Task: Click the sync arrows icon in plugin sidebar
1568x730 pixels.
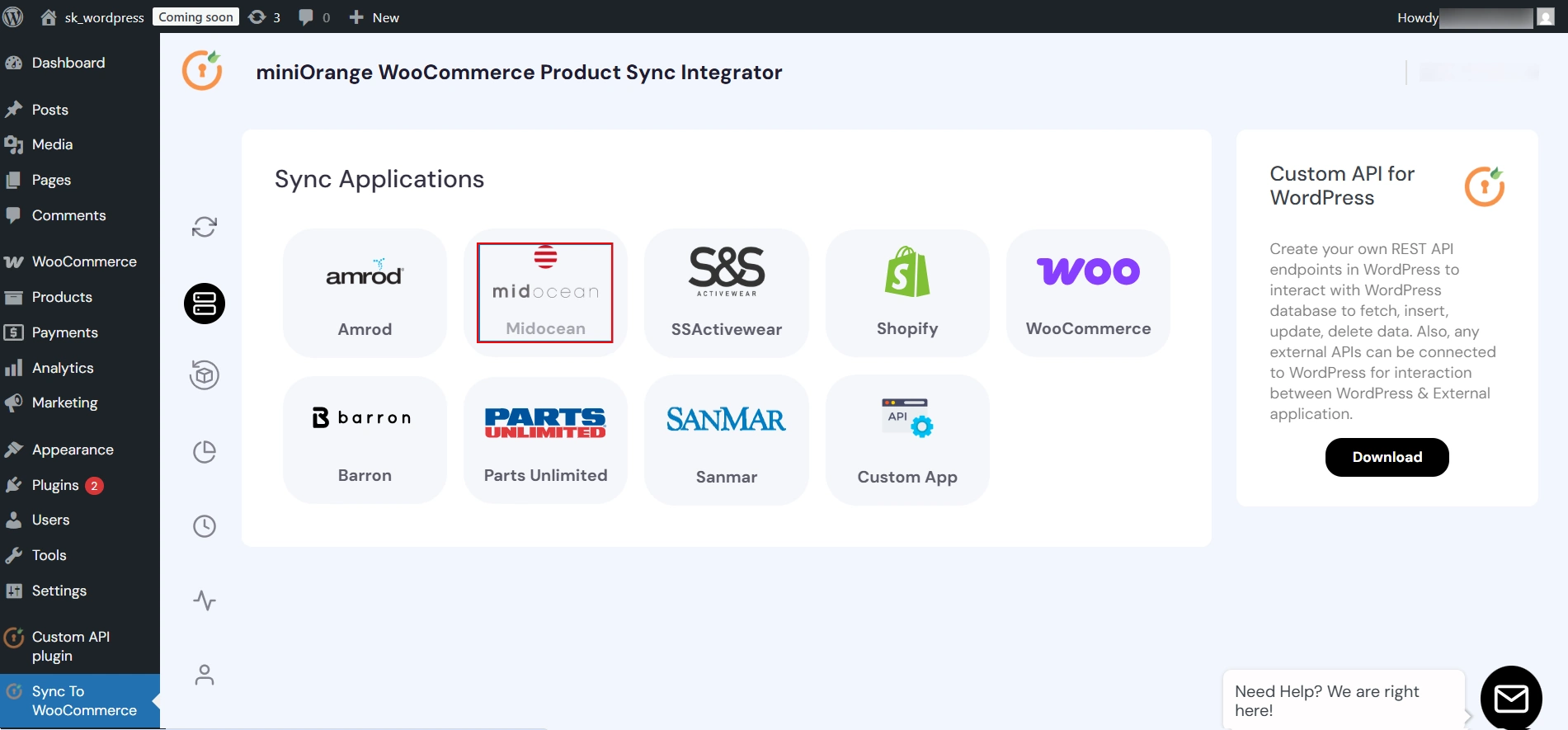Action: (205, 227)
